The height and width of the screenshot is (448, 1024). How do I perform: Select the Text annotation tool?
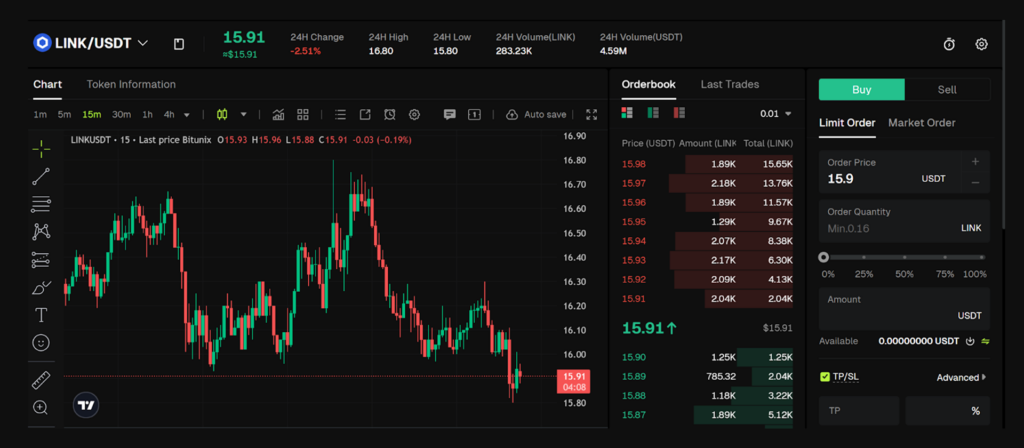(41, 315)
